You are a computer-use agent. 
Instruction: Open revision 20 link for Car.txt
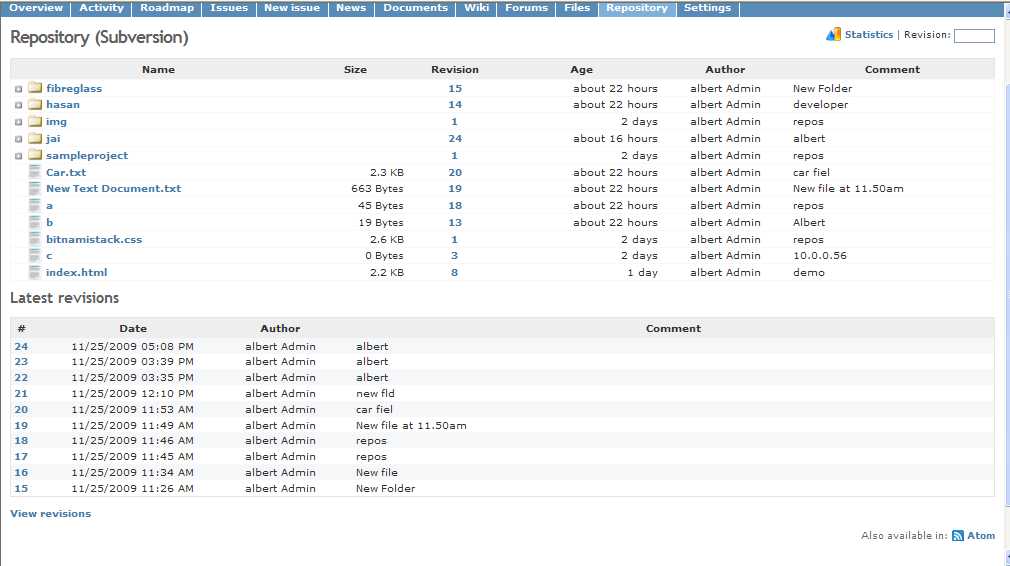click(455, 172)
